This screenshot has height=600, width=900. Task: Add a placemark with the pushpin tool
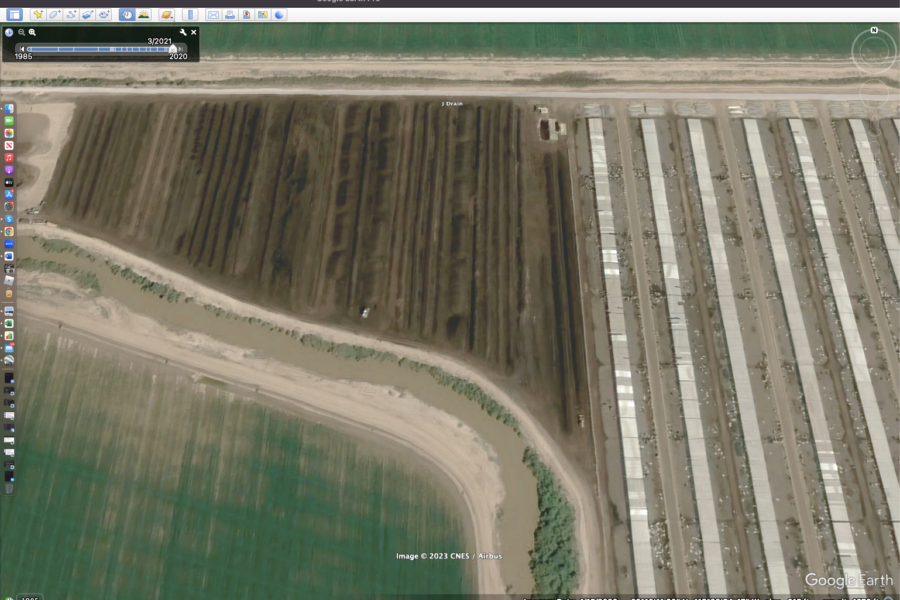[x=38, y=14]
